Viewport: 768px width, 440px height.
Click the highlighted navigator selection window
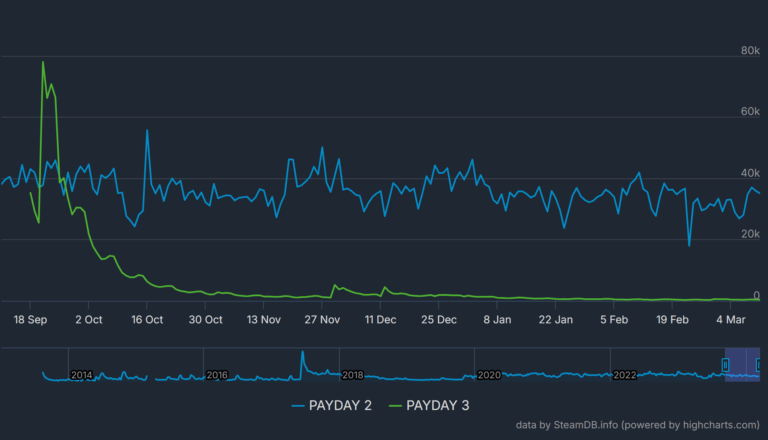pos(743,364)
